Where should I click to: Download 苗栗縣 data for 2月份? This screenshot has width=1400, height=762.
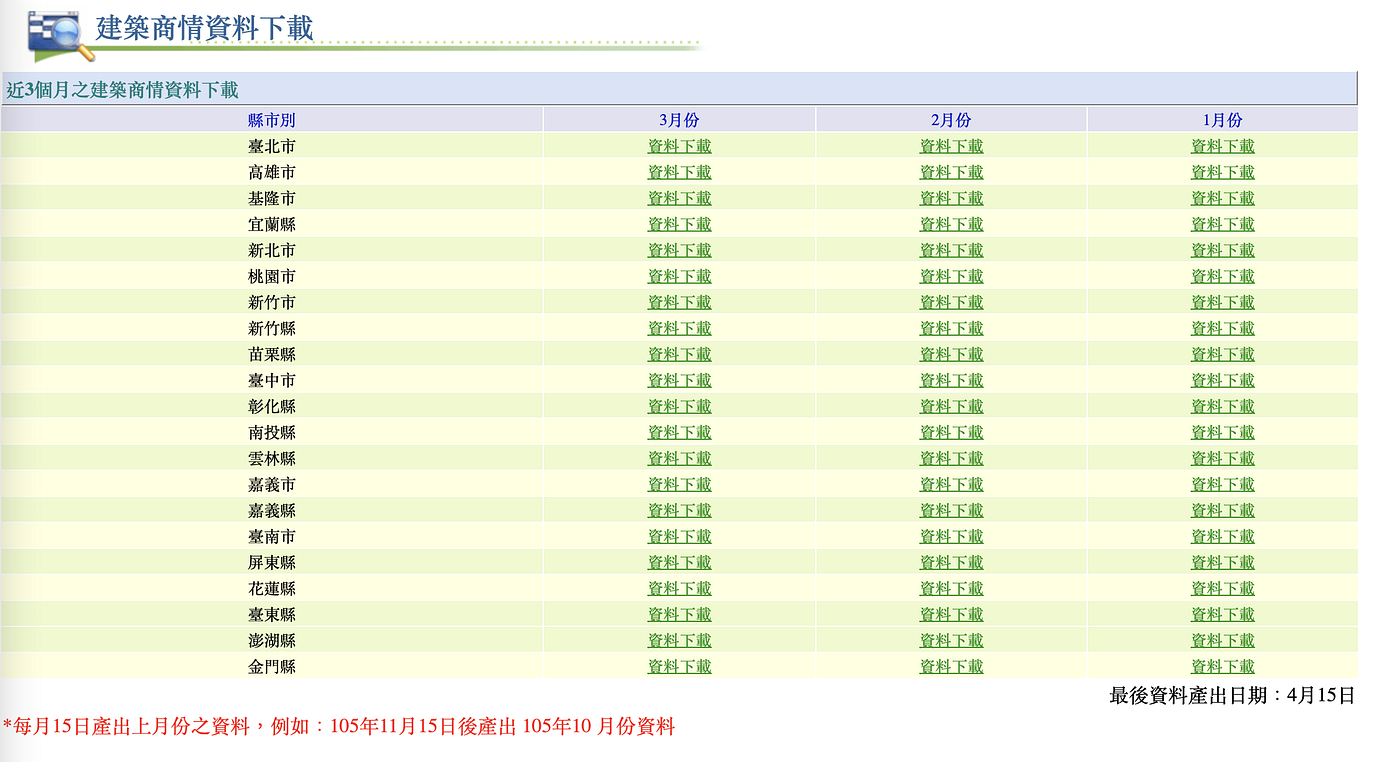(951, 354)
